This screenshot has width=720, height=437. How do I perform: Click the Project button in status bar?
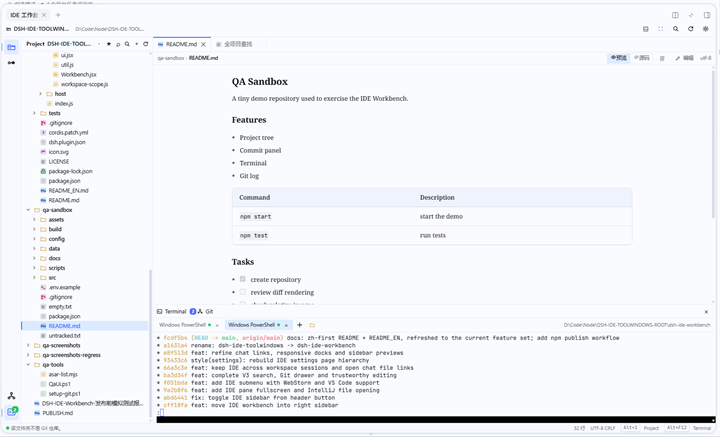[x=651, y=428]
